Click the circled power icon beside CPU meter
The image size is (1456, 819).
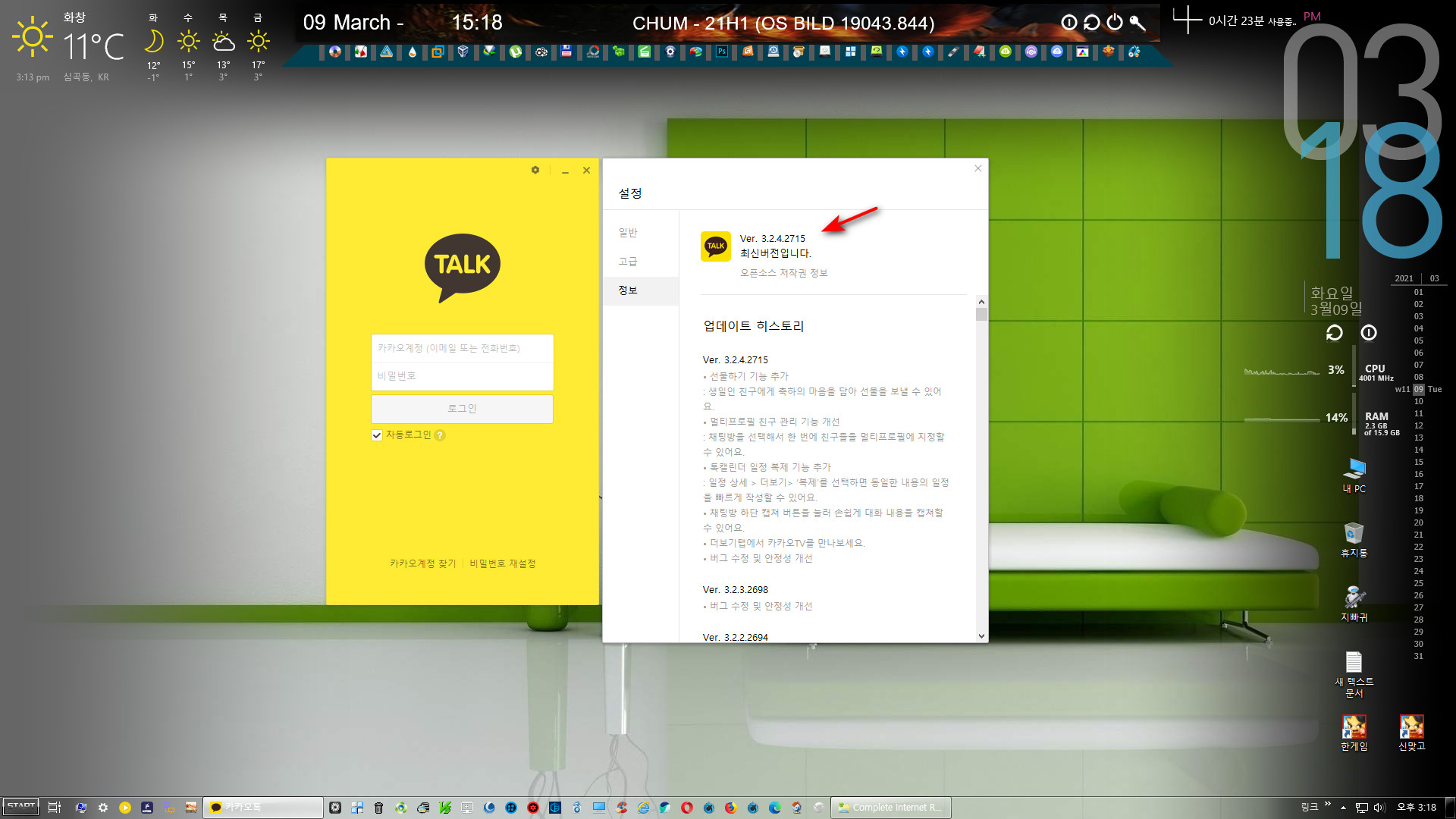tap(1369, 333)
